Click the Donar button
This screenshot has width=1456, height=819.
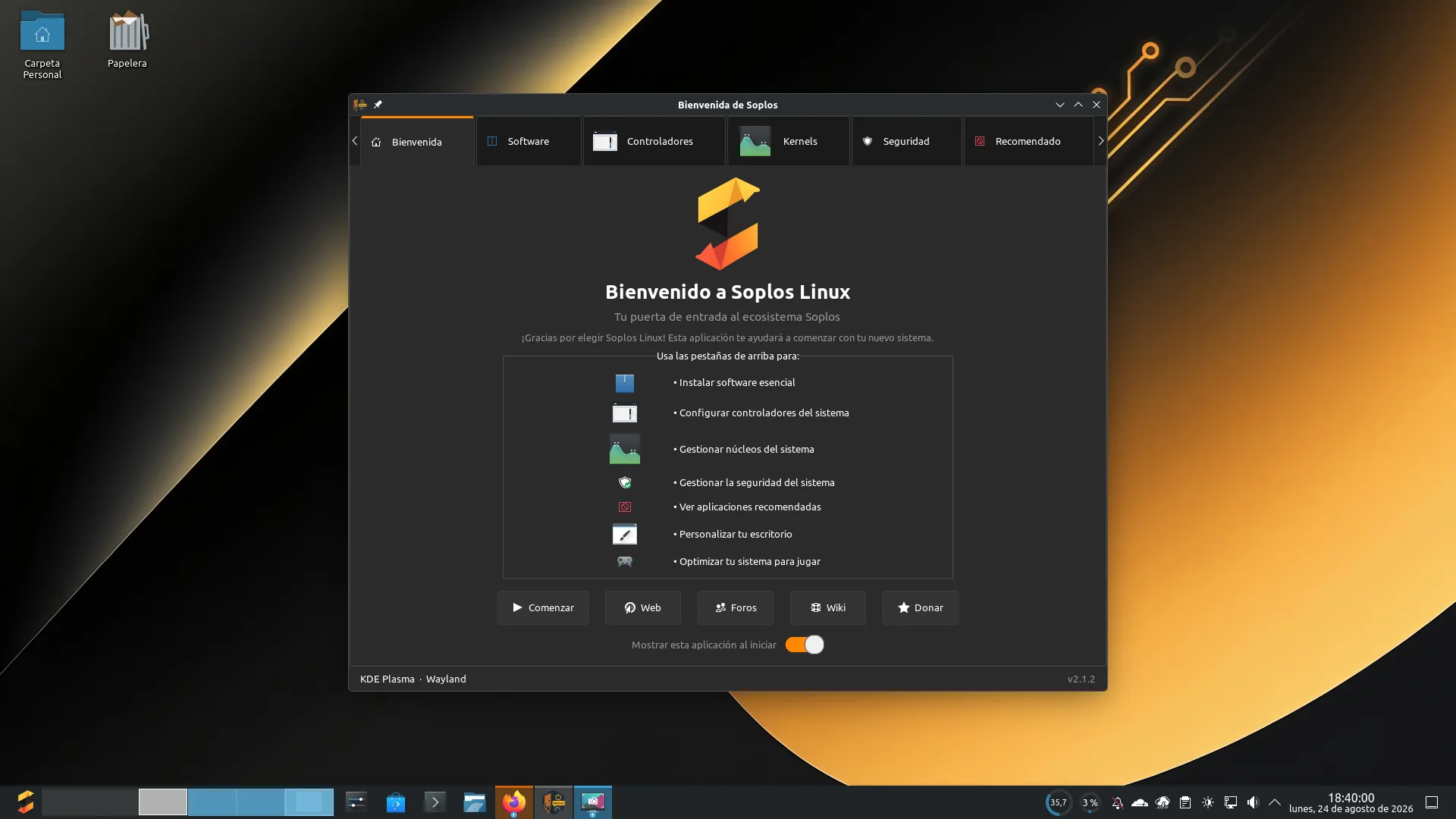[x=921, y=607]
